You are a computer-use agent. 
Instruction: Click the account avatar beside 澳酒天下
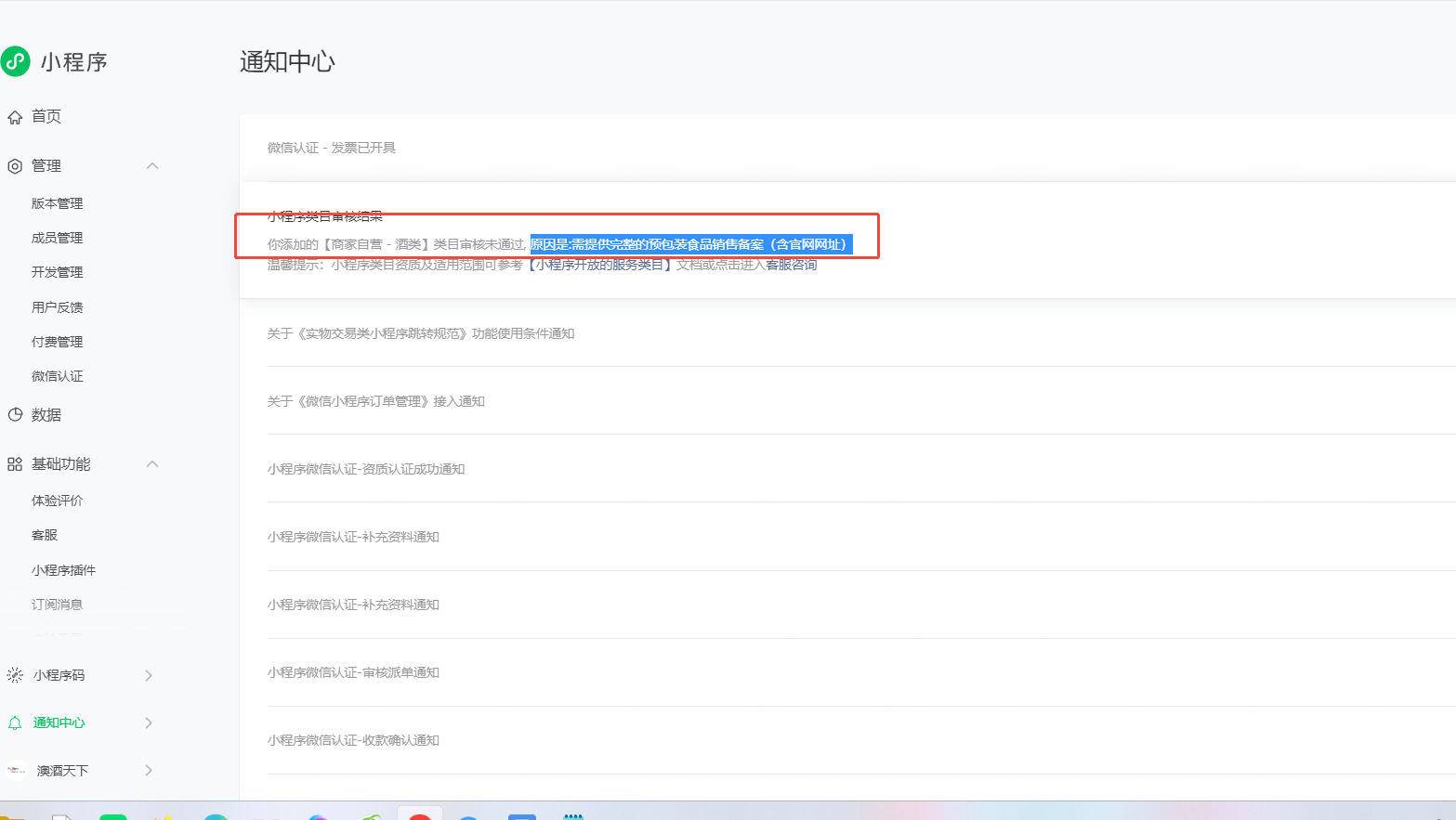[x=16, y=770]
